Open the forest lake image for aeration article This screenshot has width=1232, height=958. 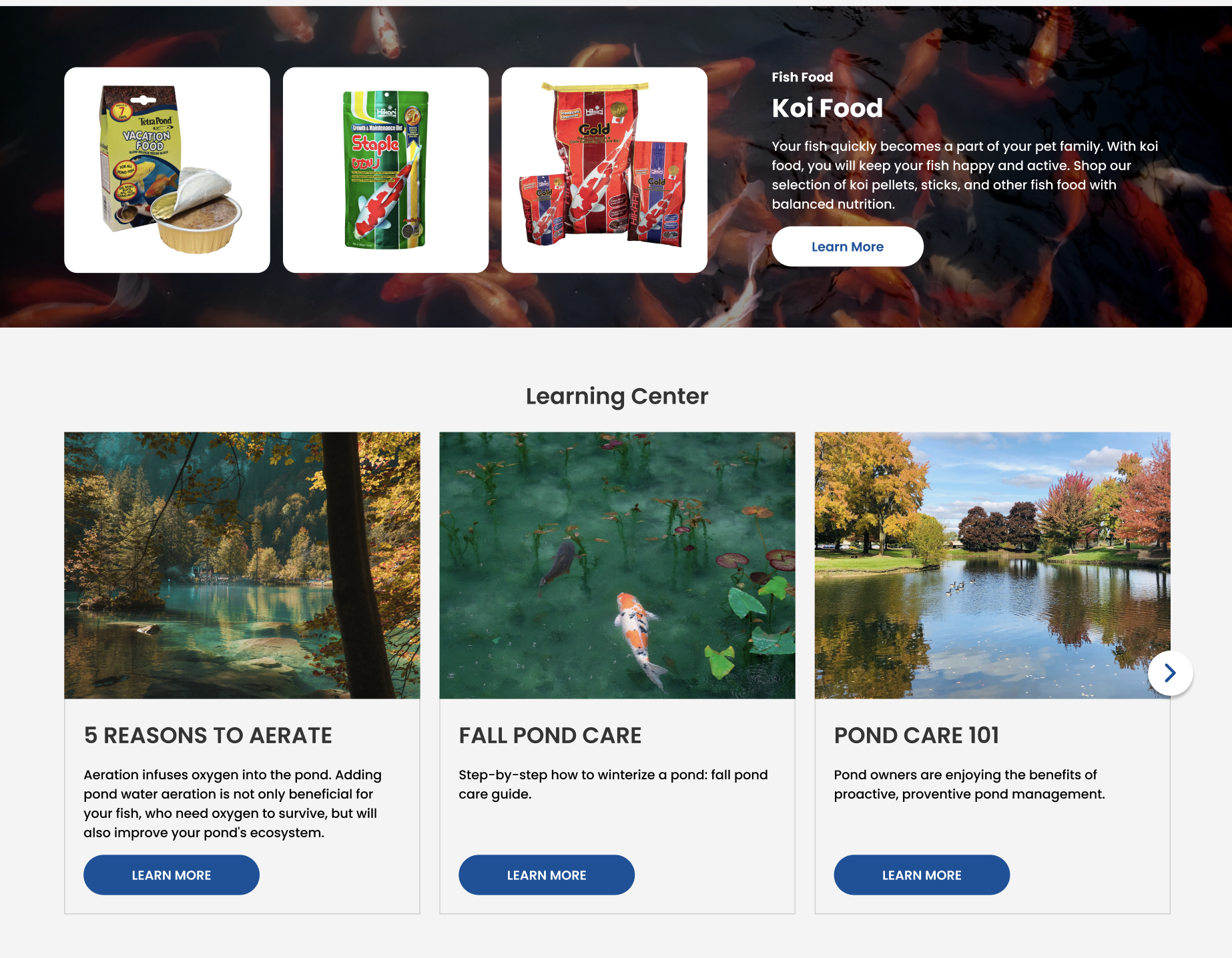pyautogui.click(x=242, y=565)
